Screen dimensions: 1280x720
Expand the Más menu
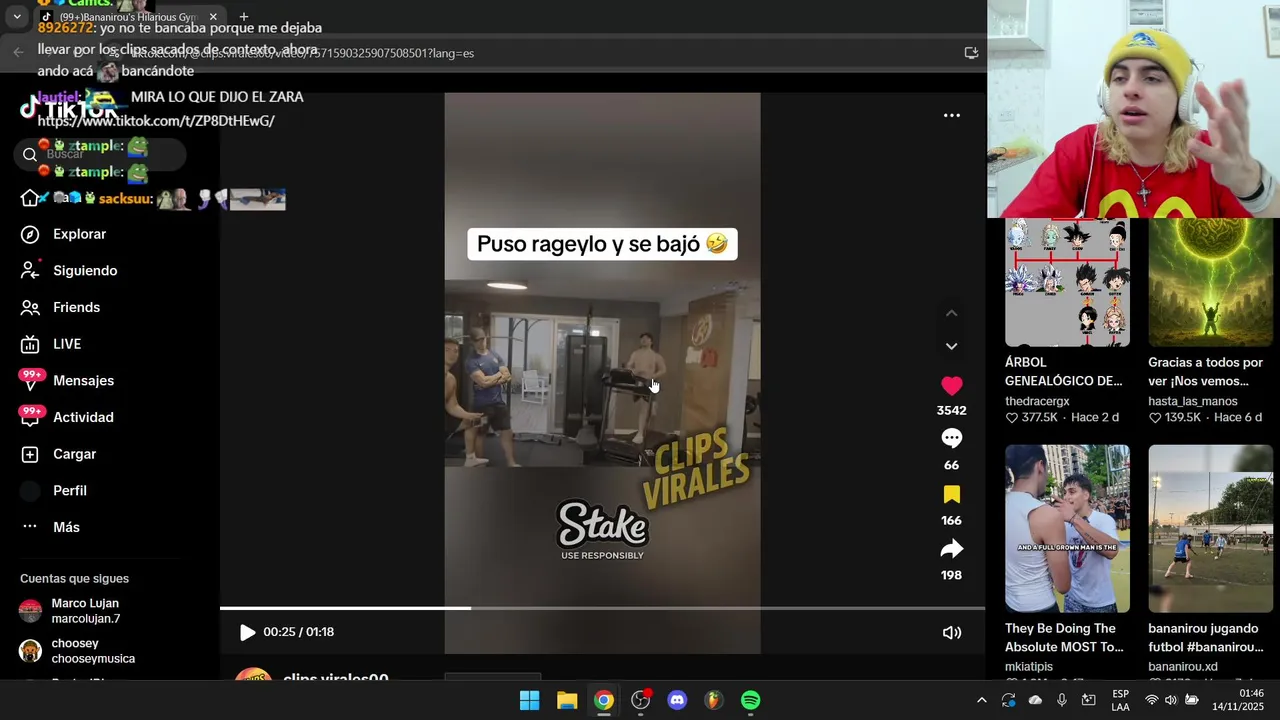[x=66, y=527]
